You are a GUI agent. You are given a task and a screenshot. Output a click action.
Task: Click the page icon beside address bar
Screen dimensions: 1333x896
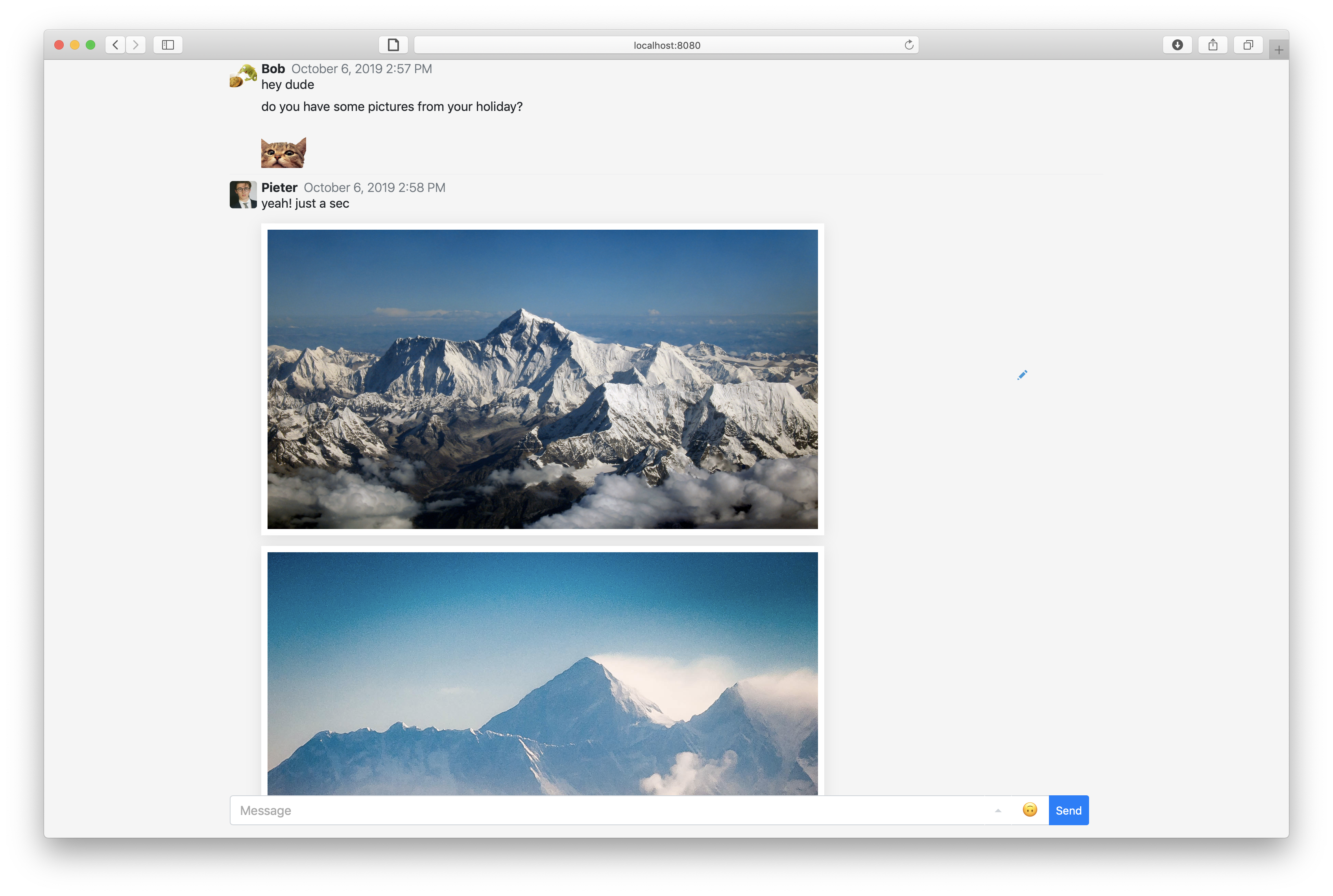pos(393,44)
